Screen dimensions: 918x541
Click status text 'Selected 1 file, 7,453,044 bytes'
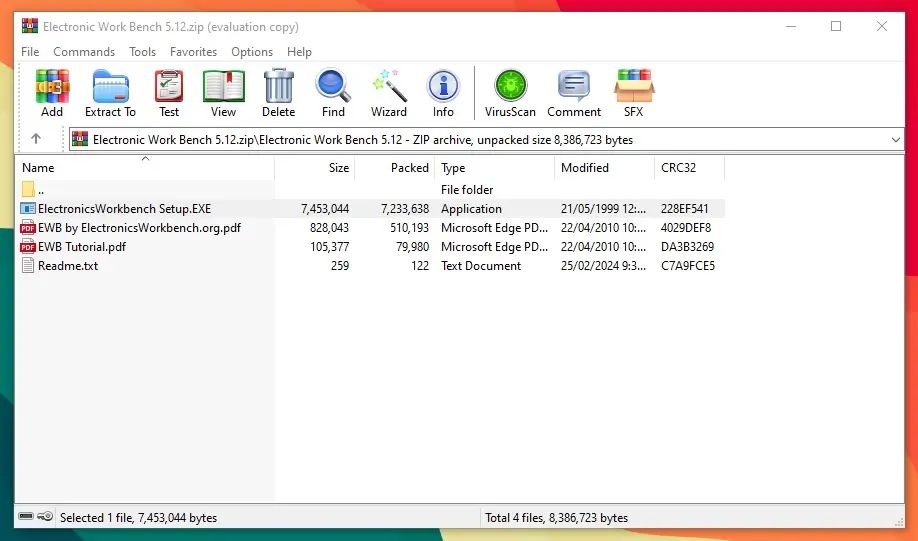click(x=138, y=518)
